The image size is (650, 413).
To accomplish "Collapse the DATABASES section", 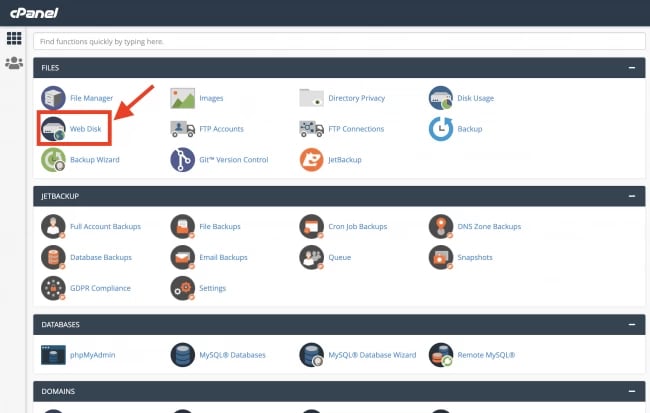I will point(631,324).
